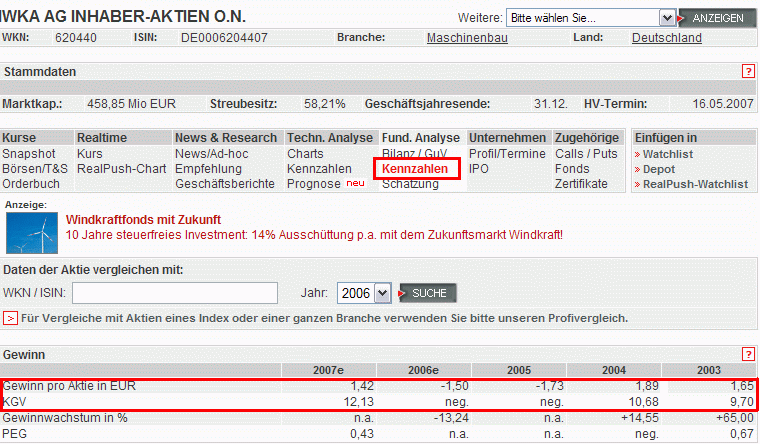Open News/Ad-hoc under News & Research
Image resolution: width=760 pixels, height=444 pixels.
pos(212,154)
